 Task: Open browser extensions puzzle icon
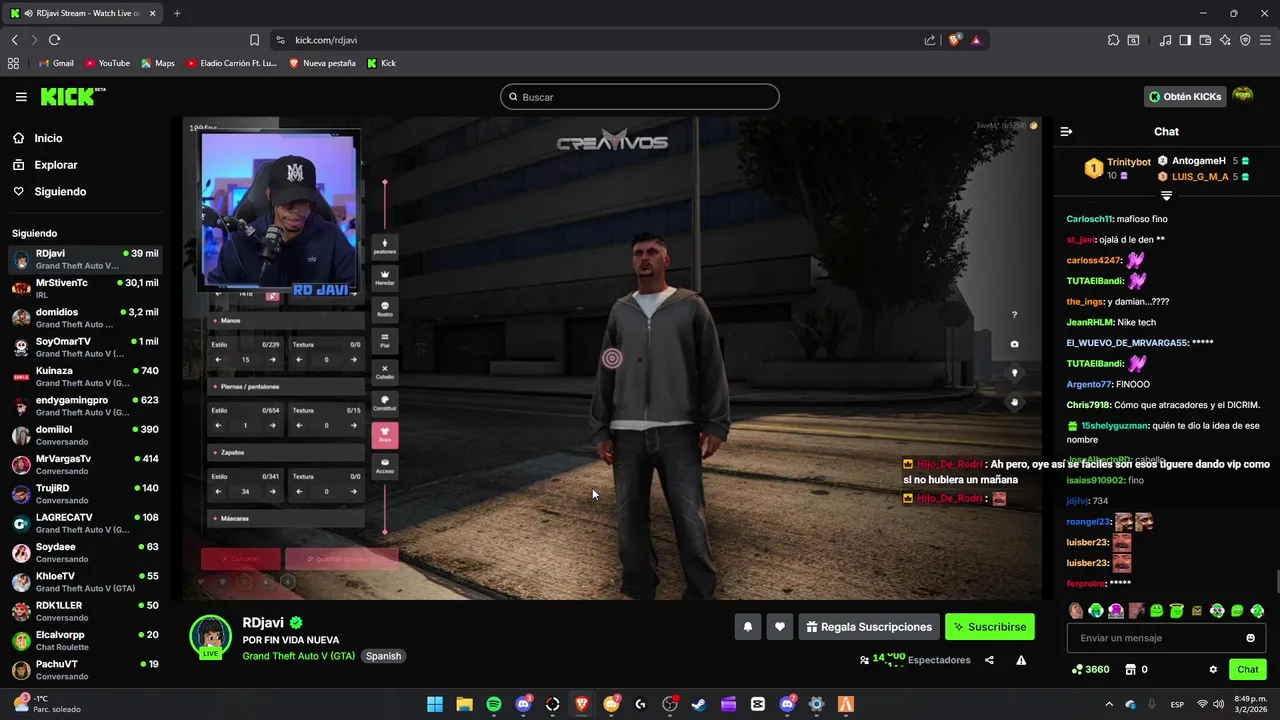[1113, 40]
